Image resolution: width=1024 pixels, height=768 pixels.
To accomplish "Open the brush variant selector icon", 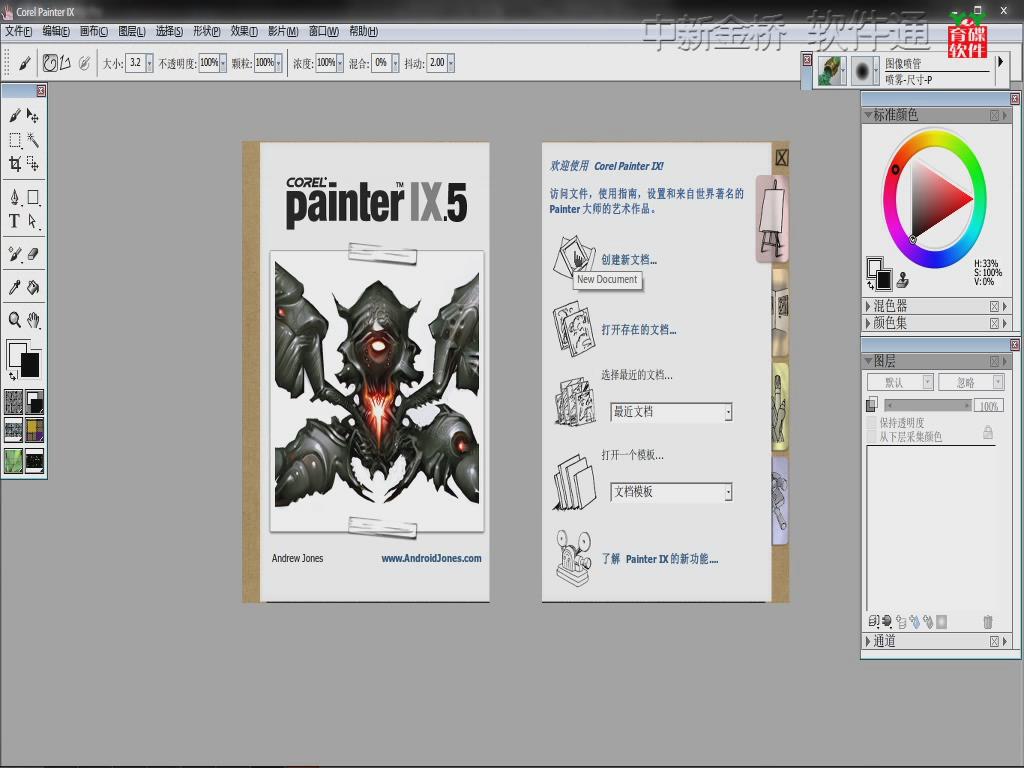I will click(x=863, y=71).
